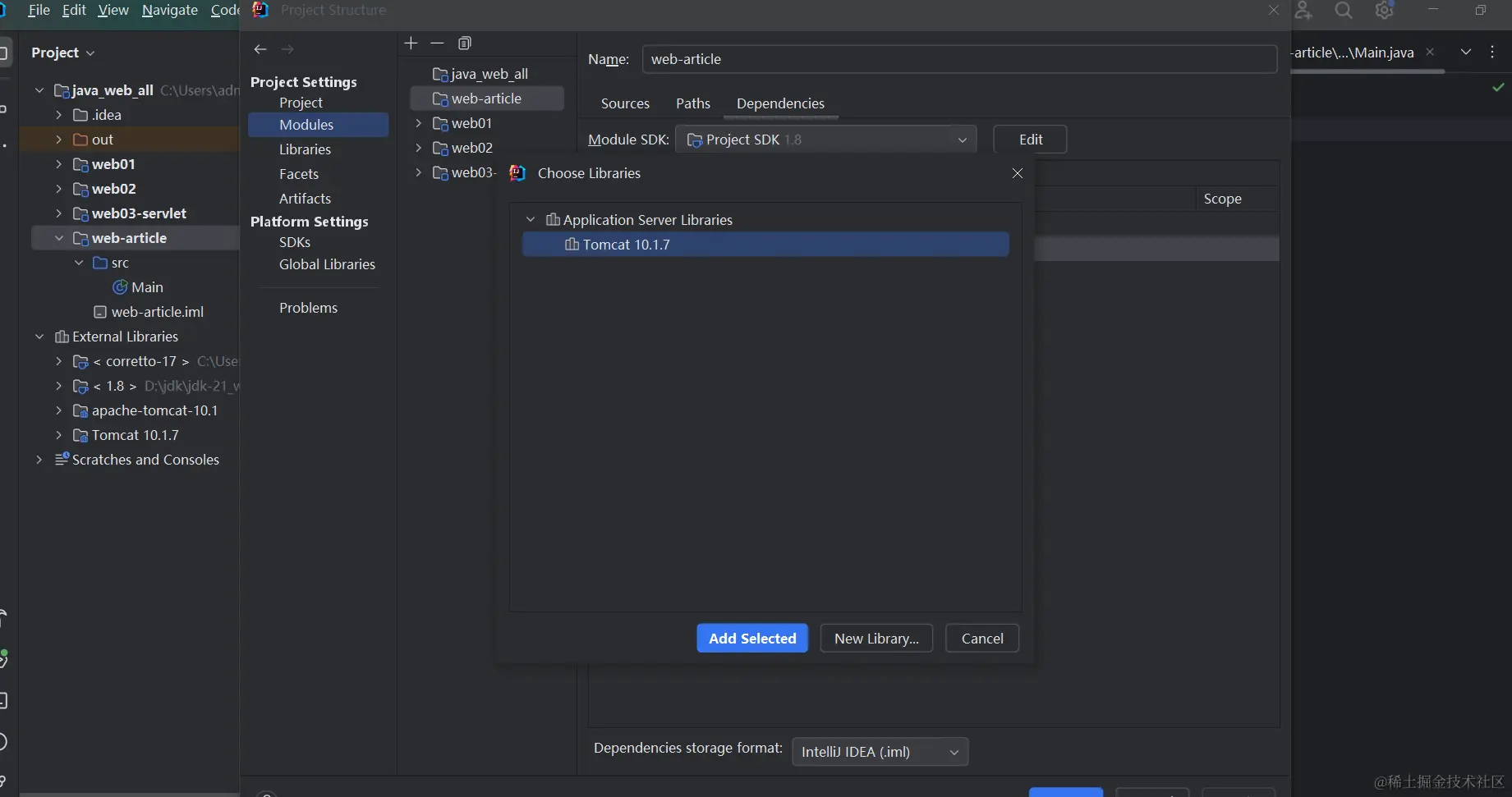
Task: Close the Main.java editor tab
Action: [1430, 52]
